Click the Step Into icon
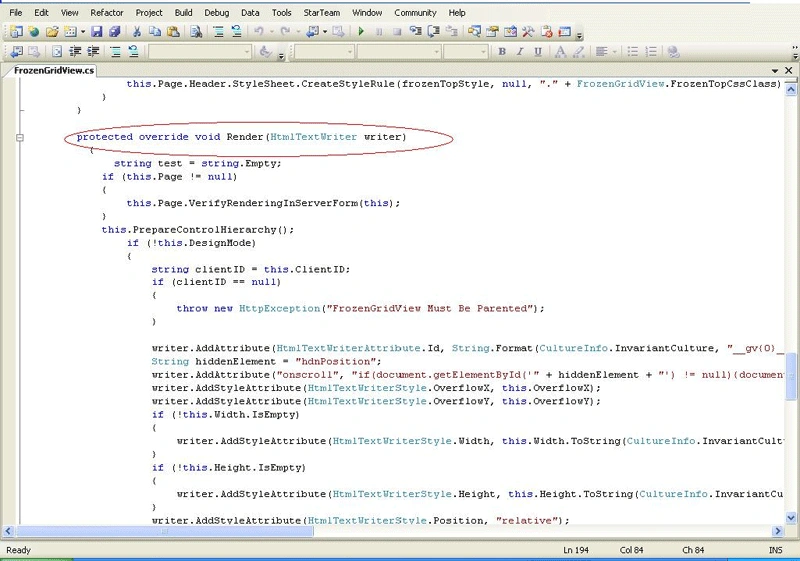The height and width of the screenshot is (561, 800). pyautogui.click(x=416, y=31)
